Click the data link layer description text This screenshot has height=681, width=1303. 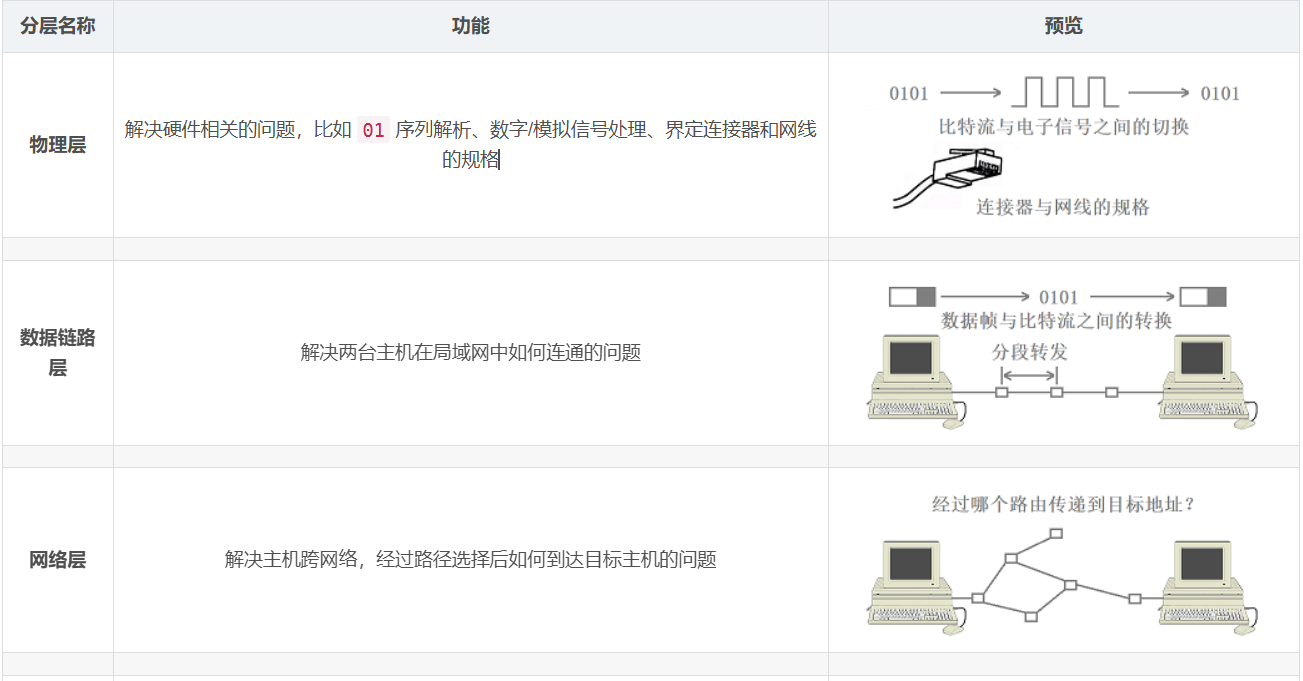pyautogui.click(x=471, y=353)
